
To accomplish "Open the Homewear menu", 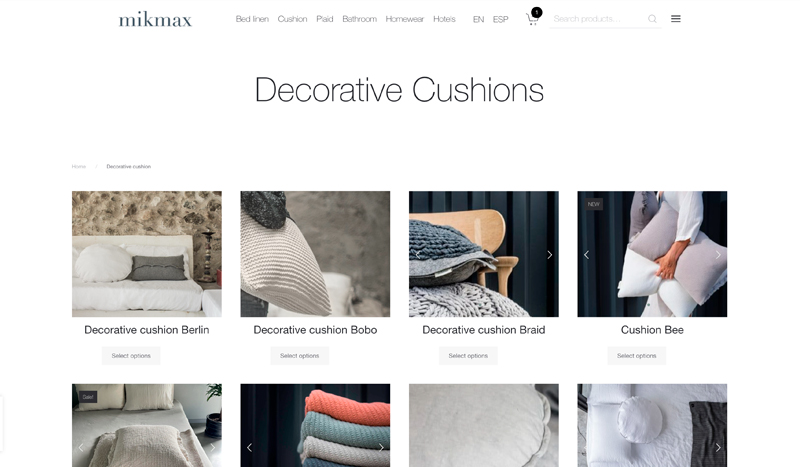I will point(405,19).
